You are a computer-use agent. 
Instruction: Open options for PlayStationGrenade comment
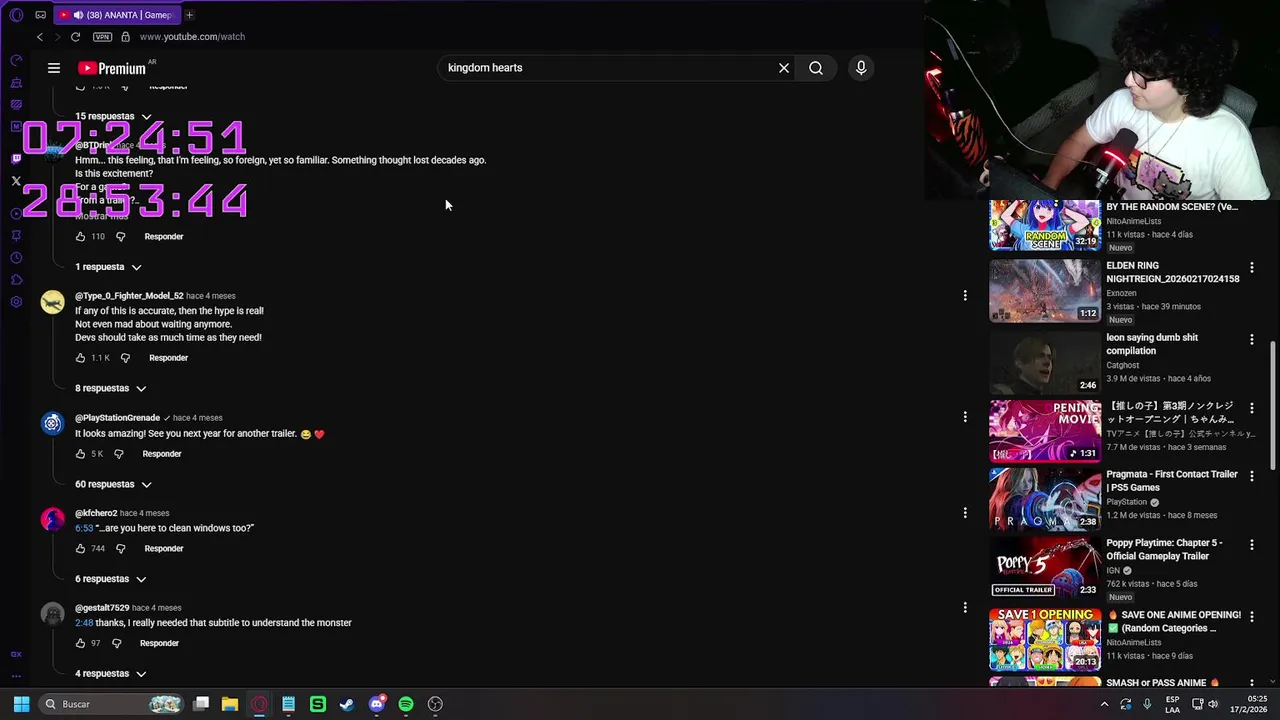[x=965, y=417]
